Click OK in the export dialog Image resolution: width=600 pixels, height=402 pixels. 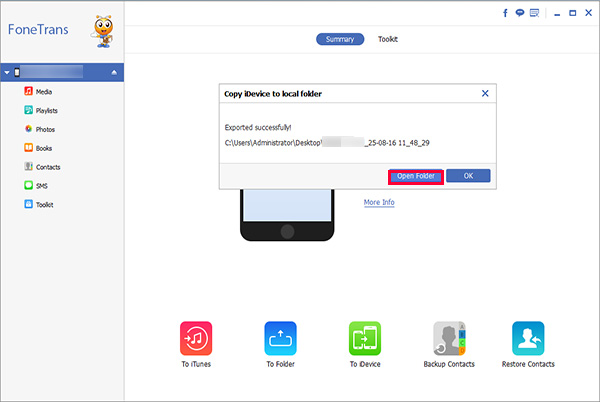click(x=468, y=176)
